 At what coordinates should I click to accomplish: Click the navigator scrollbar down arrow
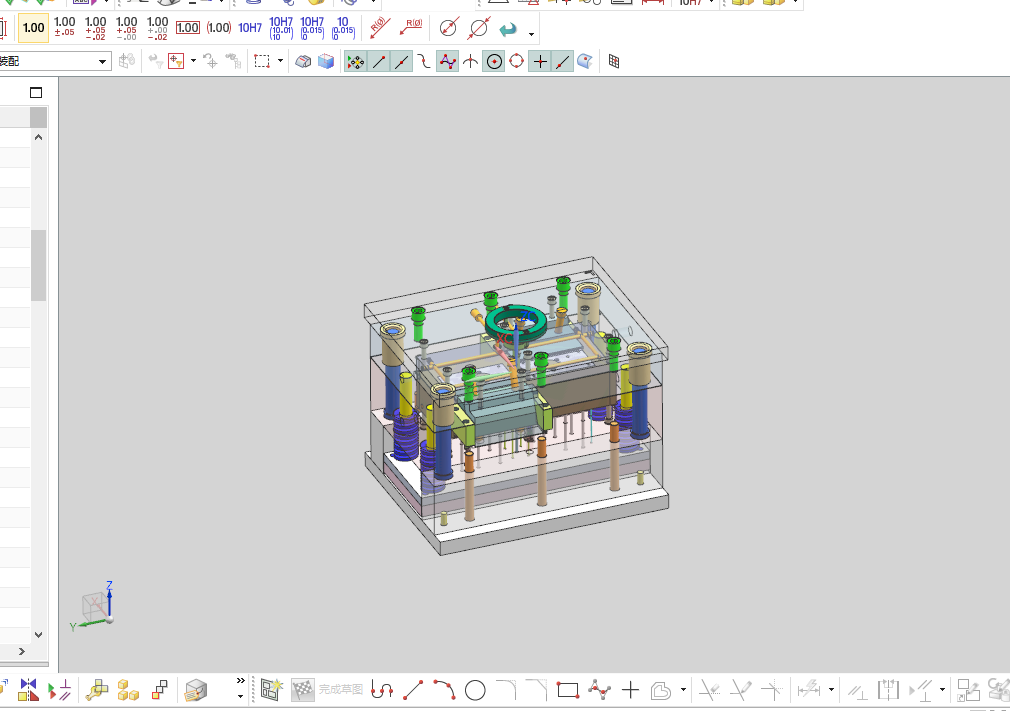tap(39, 634)
